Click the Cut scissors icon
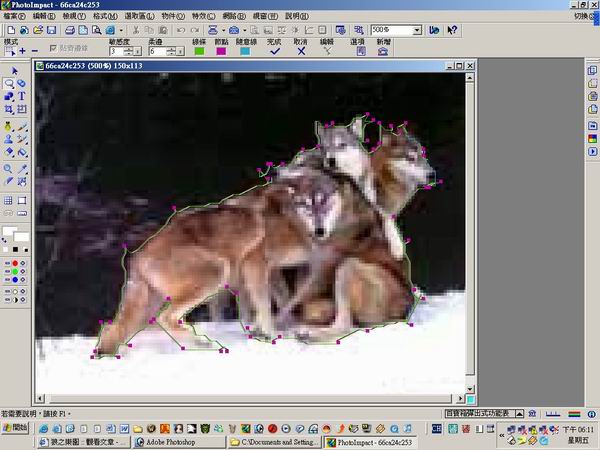This screenshot has height=450, width=600. tap(135, 30)
